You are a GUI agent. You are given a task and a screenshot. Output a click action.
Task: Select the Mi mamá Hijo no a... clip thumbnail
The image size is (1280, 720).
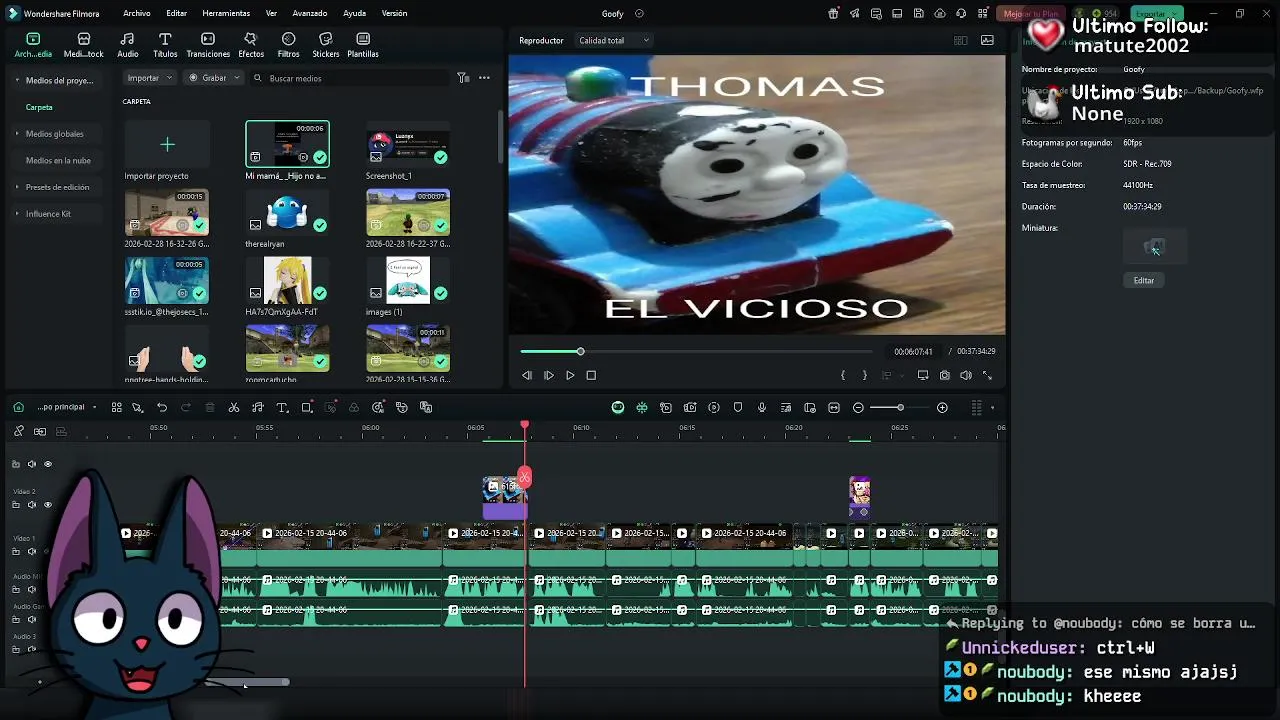(287, 144)
